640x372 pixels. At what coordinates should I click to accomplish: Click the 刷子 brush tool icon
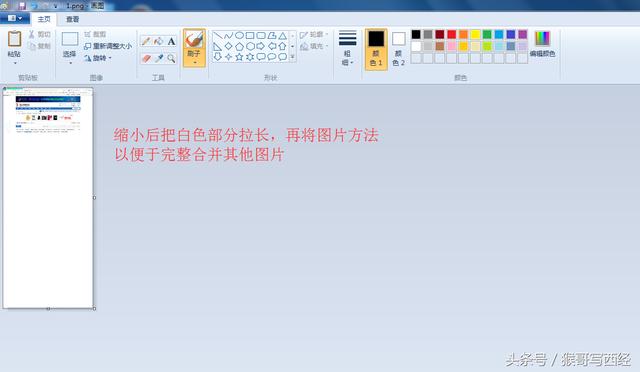click(x=194, y=40)
